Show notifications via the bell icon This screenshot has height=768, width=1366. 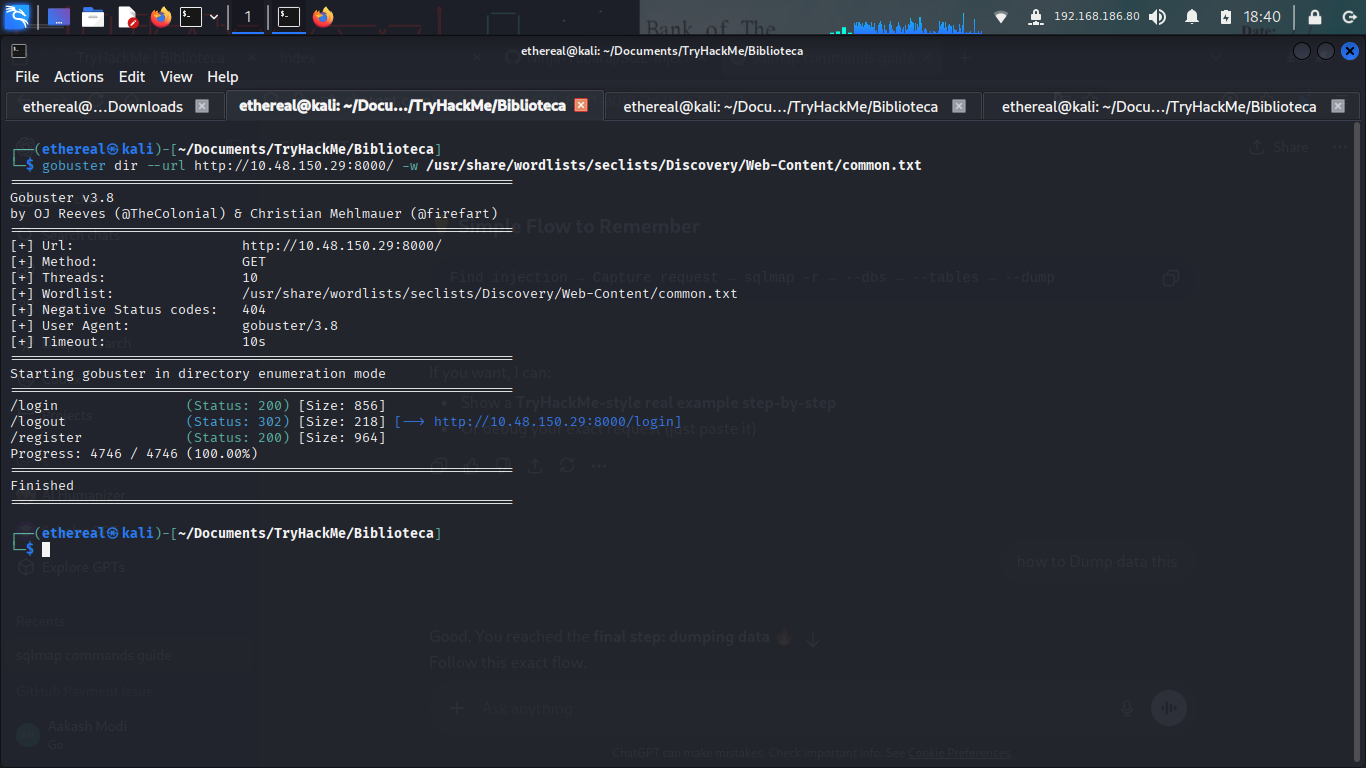point(1192,17)
